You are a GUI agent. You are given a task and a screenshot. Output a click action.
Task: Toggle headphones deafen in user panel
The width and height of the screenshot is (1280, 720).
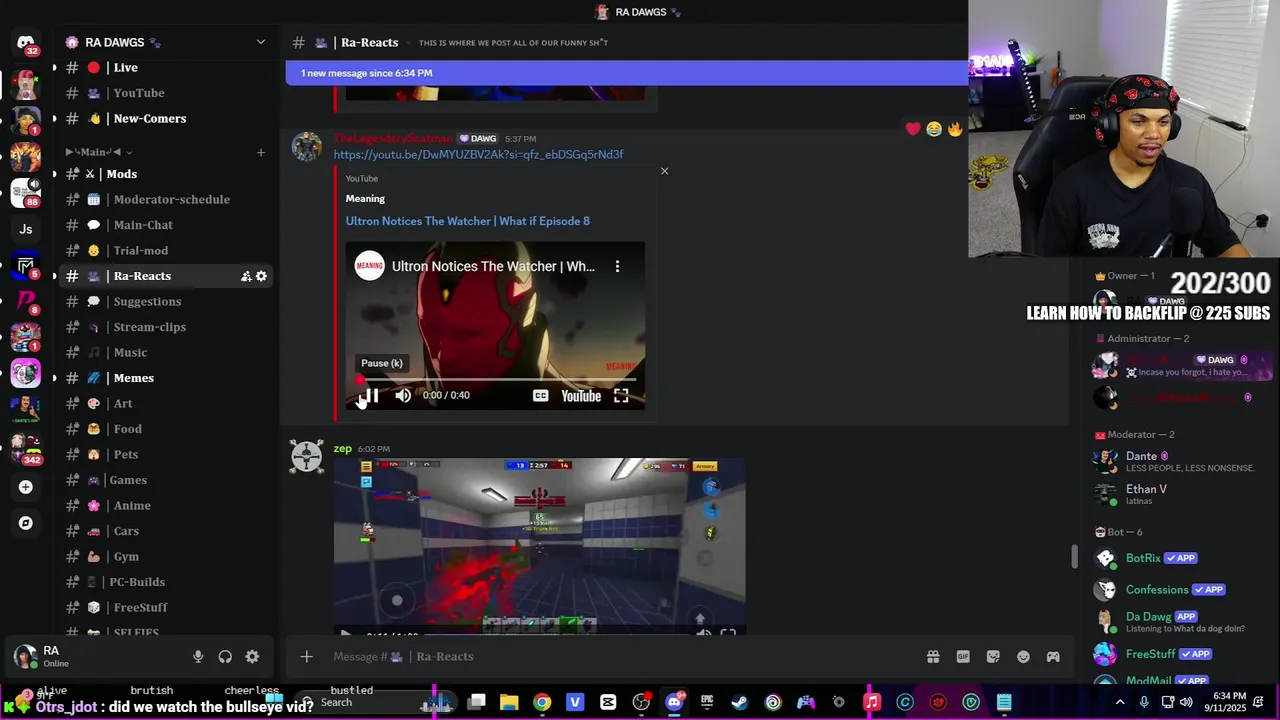(225, 657)
